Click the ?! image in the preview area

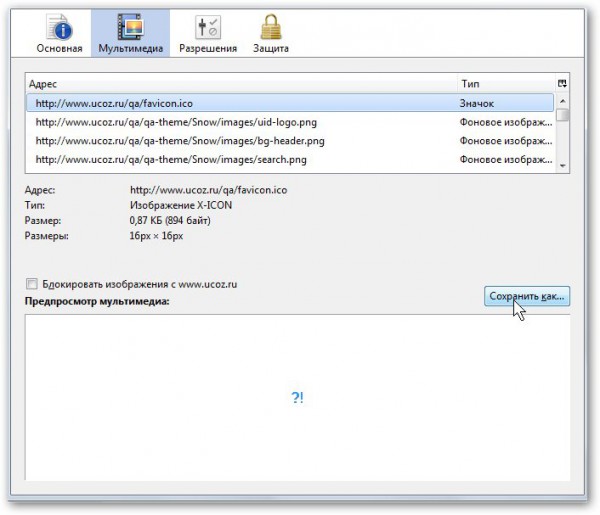297,398
